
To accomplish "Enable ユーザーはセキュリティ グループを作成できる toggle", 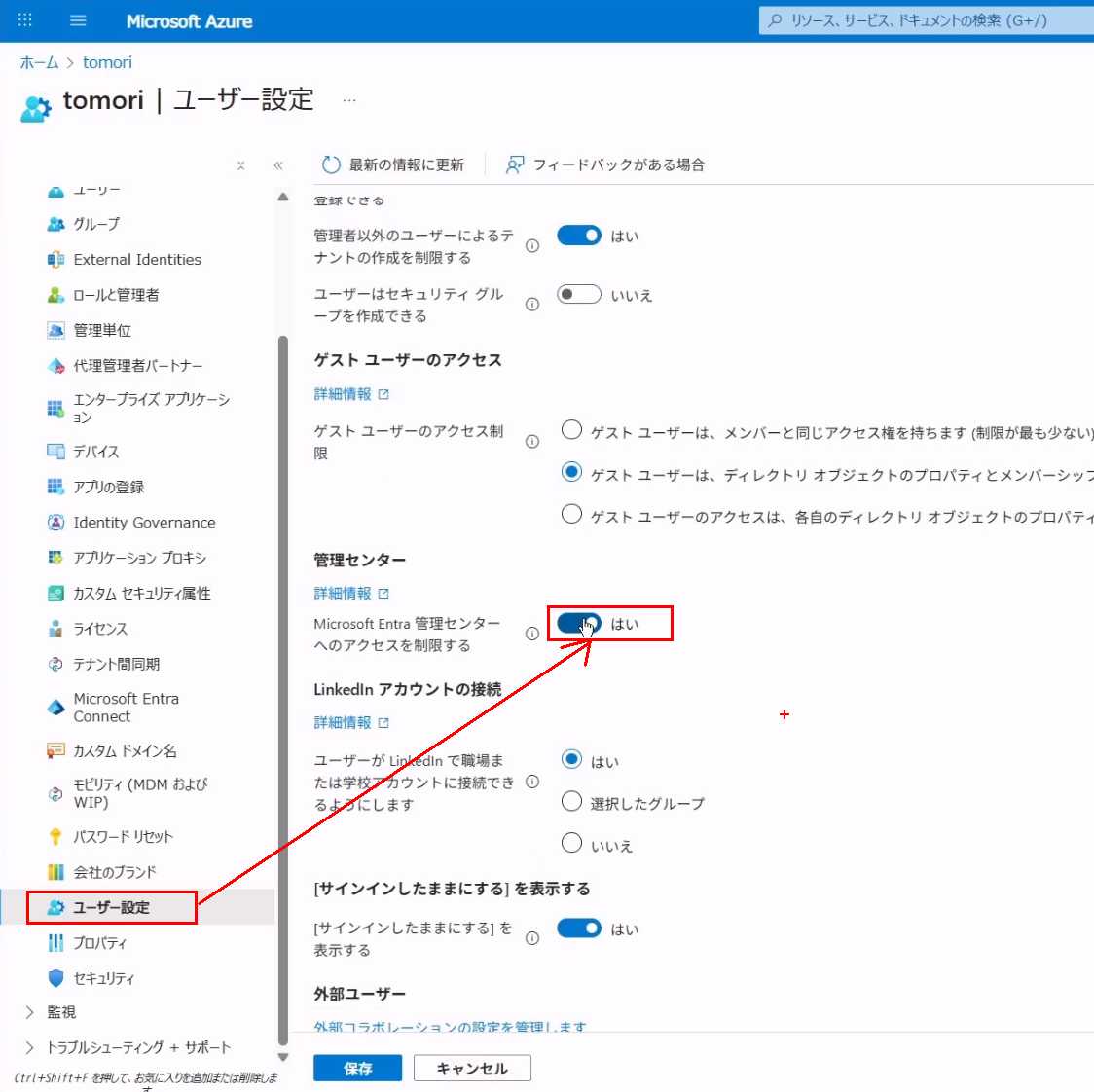I will 579,294.
